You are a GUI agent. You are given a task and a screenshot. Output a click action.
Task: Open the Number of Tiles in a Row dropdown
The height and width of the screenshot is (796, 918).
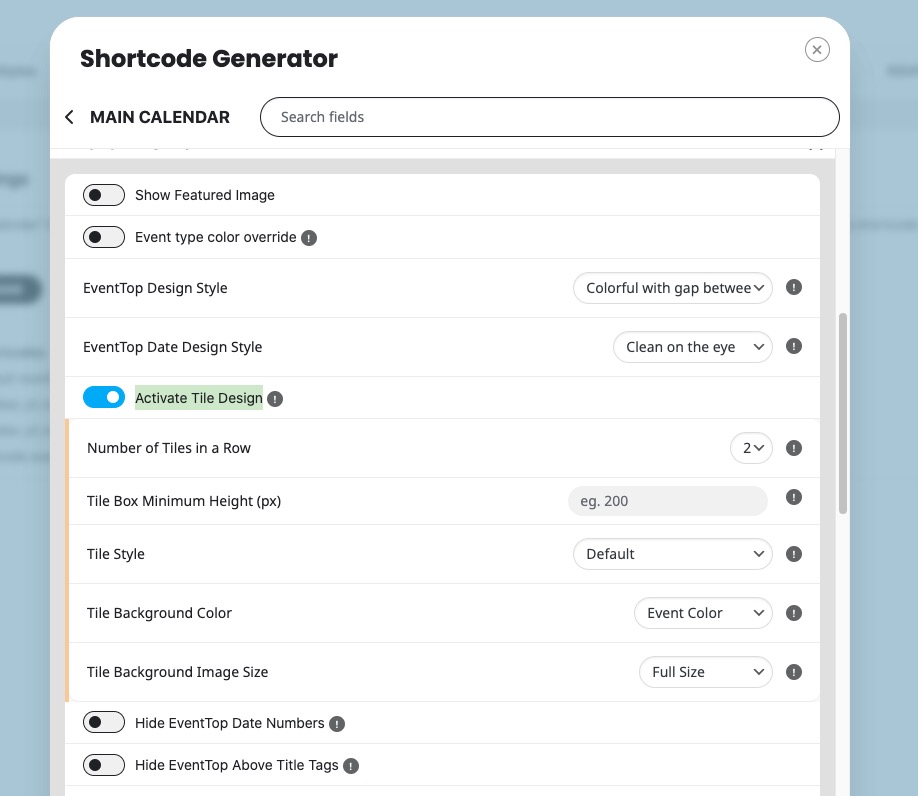(751, 448)
